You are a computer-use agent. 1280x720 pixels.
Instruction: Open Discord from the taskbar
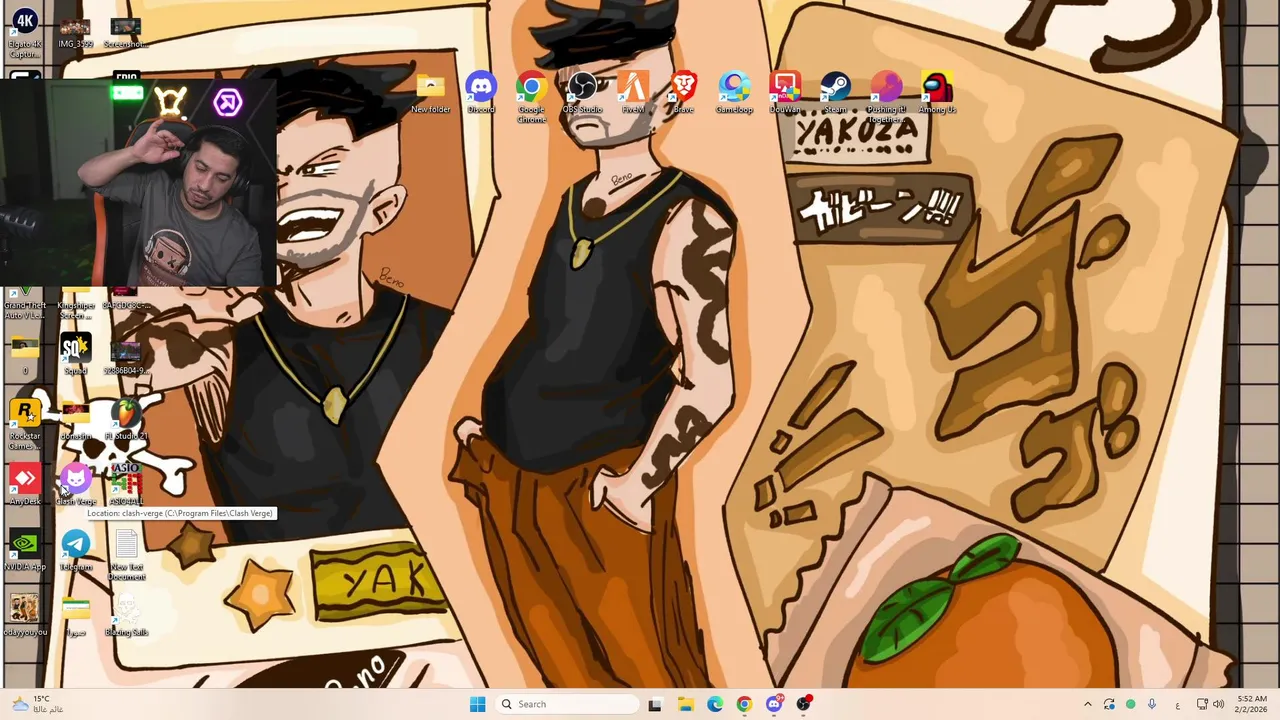pyautogui.click(x=774, y=704)
